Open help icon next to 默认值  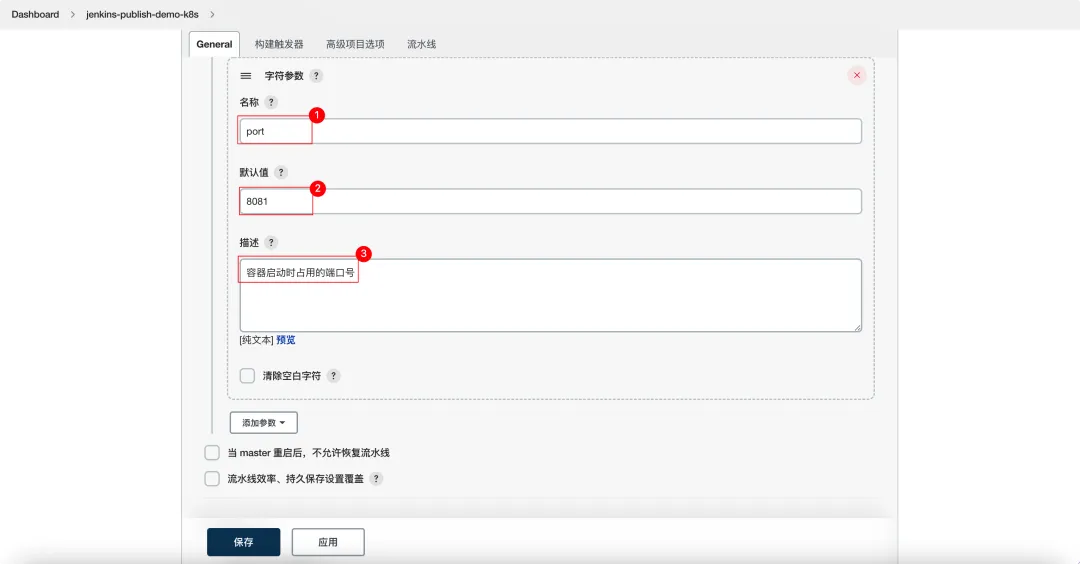point(281,172)
